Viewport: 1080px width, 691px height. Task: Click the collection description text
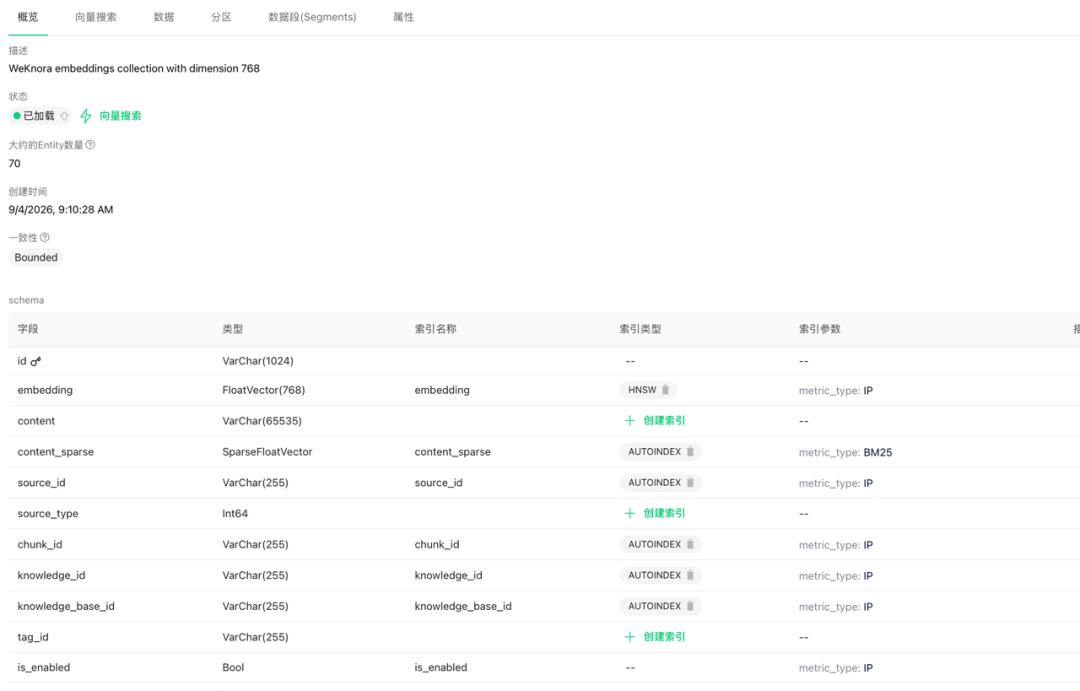(134, 68)
